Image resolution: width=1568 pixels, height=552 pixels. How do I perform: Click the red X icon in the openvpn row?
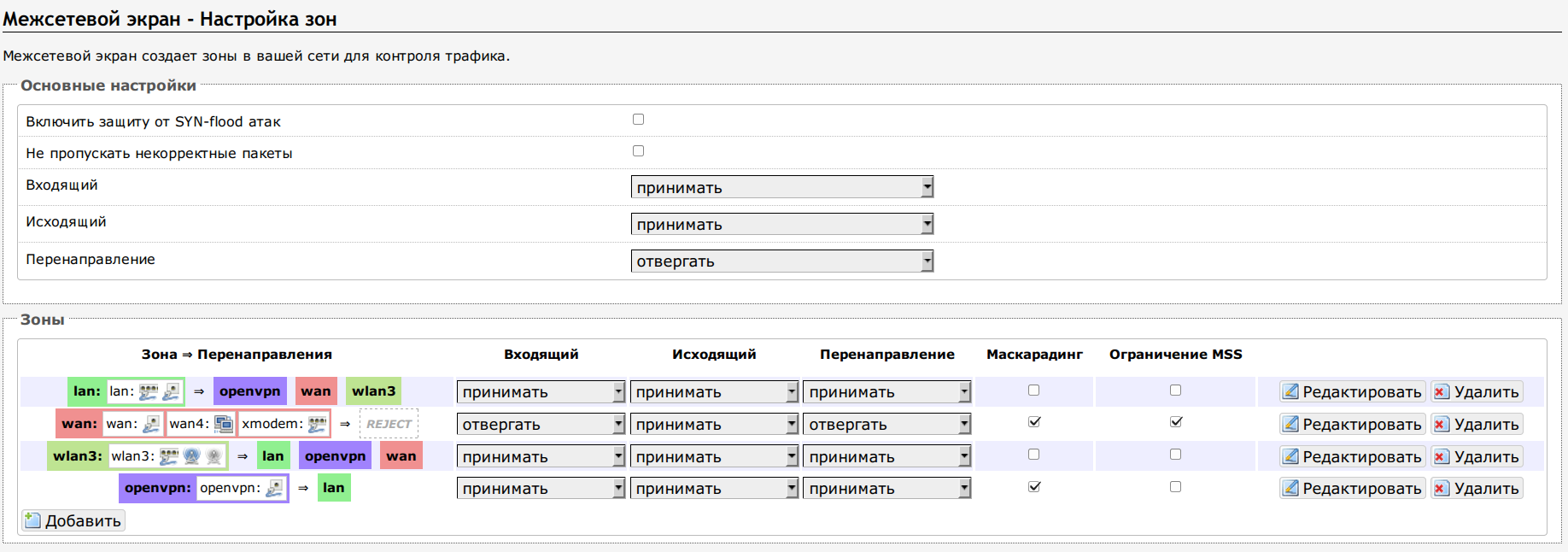tap(1442, 489)
